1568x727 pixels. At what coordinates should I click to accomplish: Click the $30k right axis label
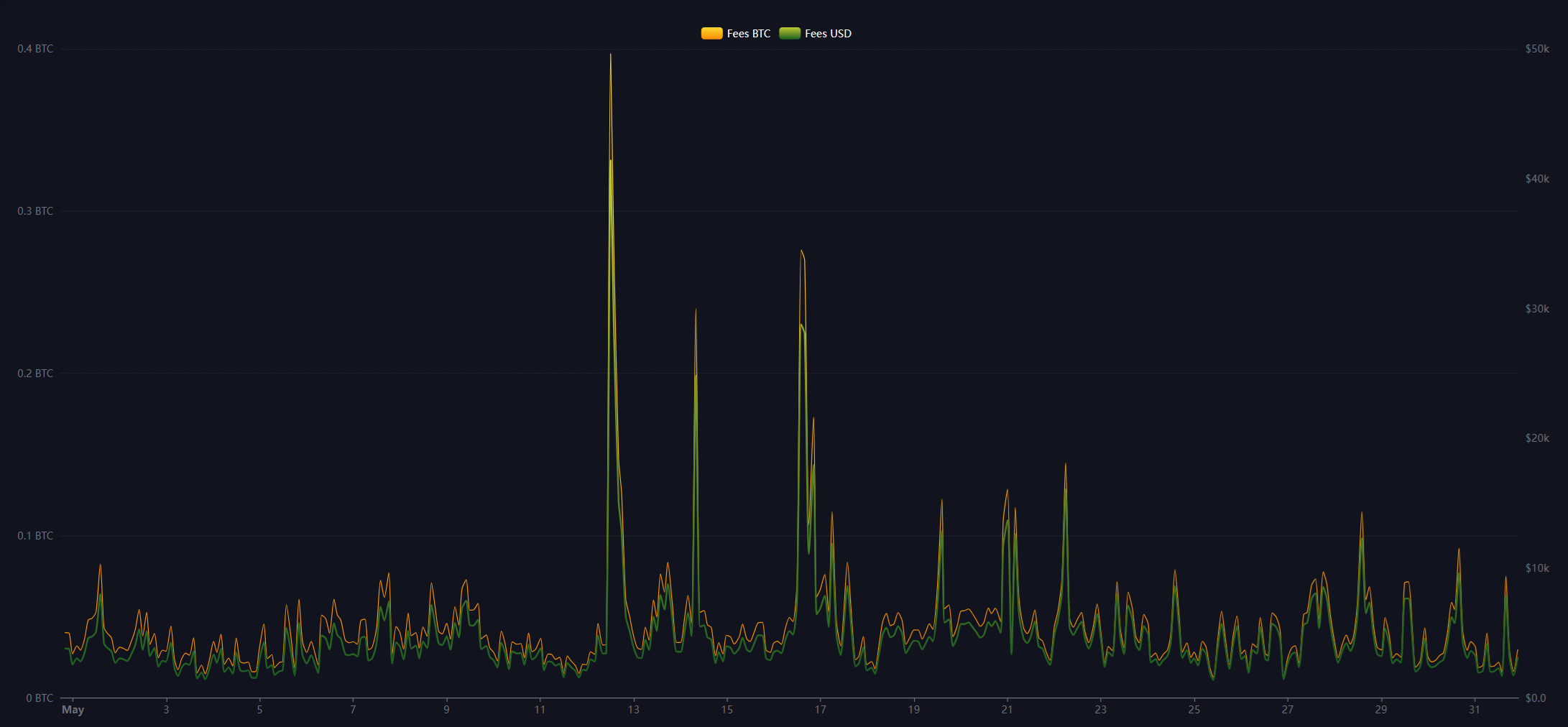(1537, 309)
